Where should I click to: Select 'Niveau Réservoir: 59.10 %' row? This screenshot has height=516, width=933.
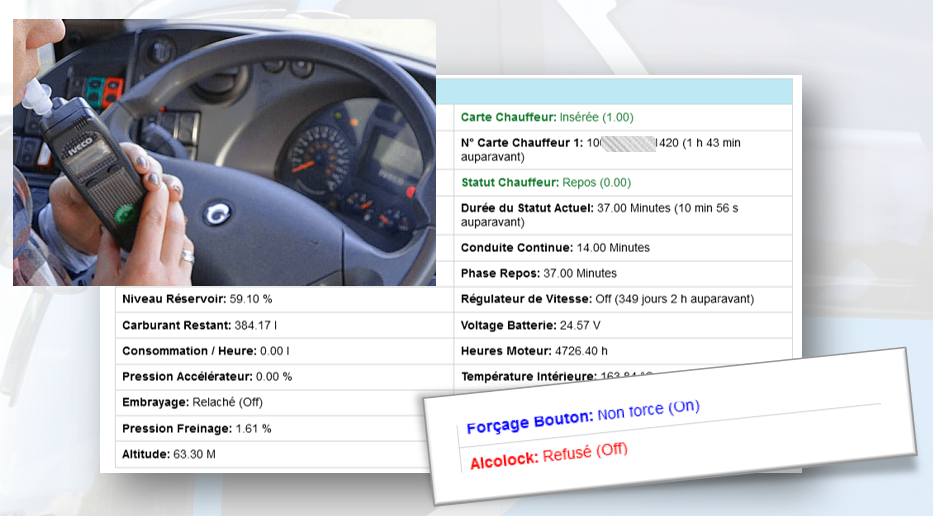click(284, 299)
